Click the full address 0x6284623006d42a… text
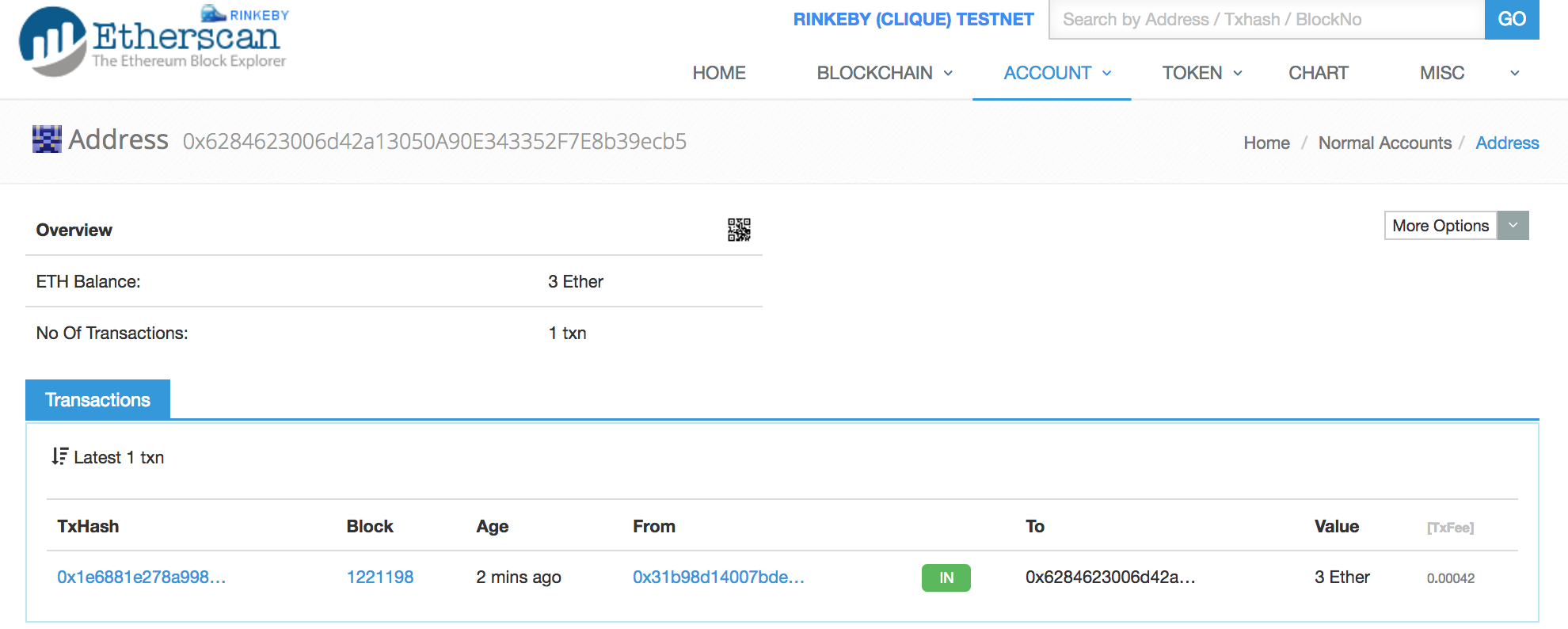 pos(435,141)
